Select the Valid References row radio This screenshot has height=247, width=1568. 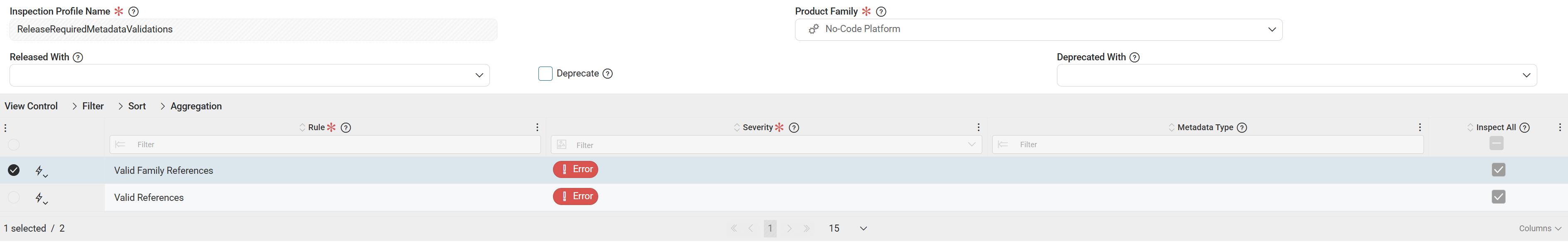coord(13,197)
